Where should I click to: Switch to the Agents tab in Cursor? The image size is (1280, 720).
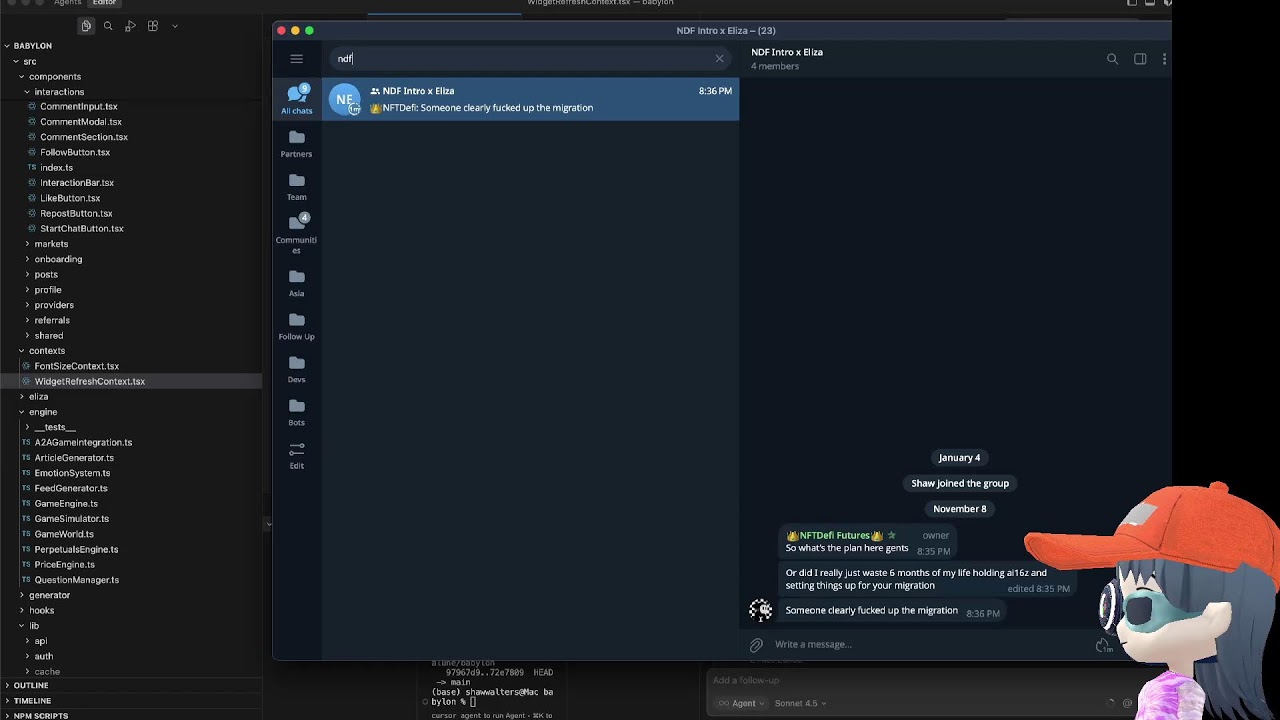pos(68,3)
